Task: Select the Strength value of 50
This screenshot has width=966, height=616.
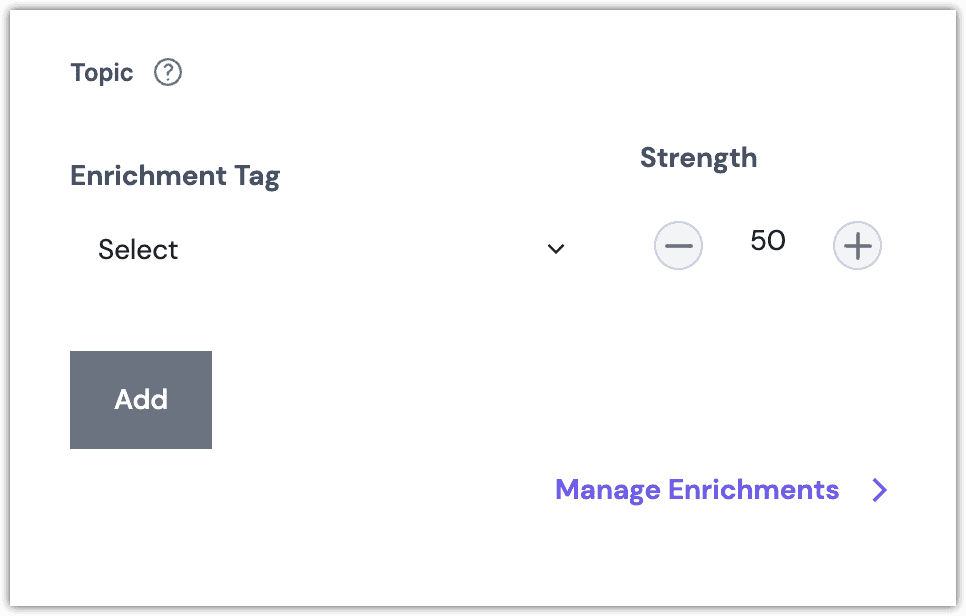Action: click(x=766, y=241)
